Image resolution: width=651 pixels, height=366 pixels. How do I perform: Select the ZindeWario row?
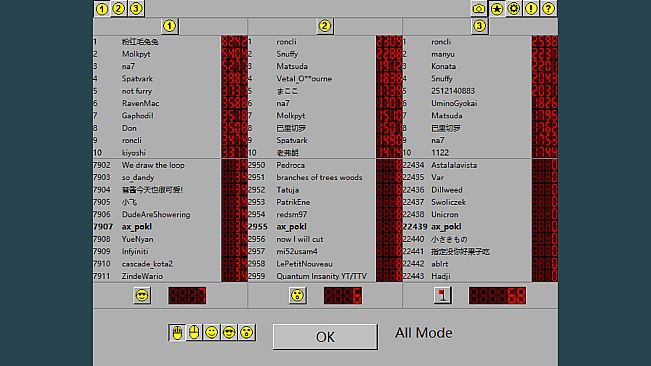point(170,276)
